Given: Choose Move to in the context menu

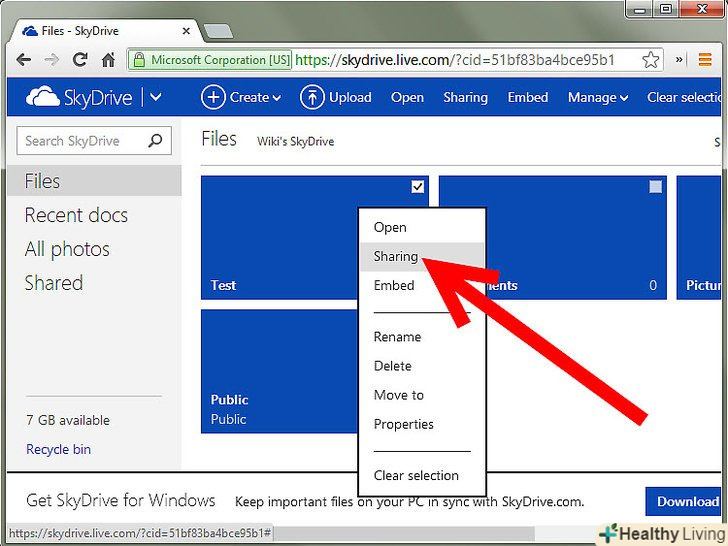Looking at the screenshot, I should 422,395.
